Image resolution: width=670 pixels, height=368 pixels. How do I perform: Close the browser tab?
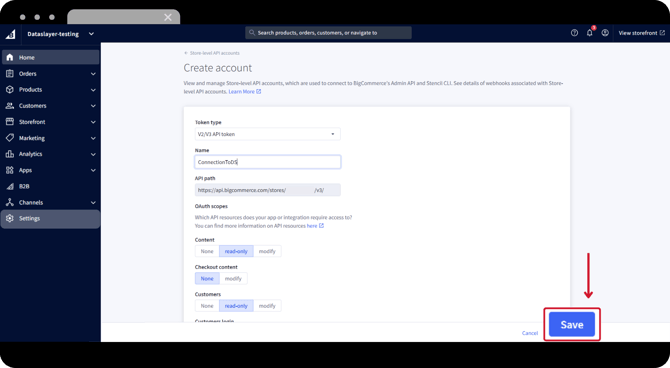click(x=168, y=17)
